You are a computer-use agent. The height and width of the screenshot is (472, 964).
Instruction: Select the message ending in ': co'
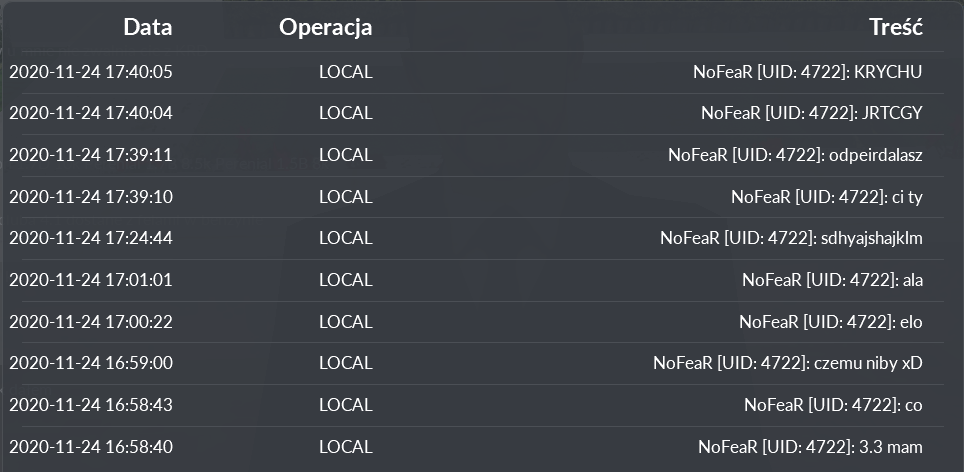tap(833, 404)
